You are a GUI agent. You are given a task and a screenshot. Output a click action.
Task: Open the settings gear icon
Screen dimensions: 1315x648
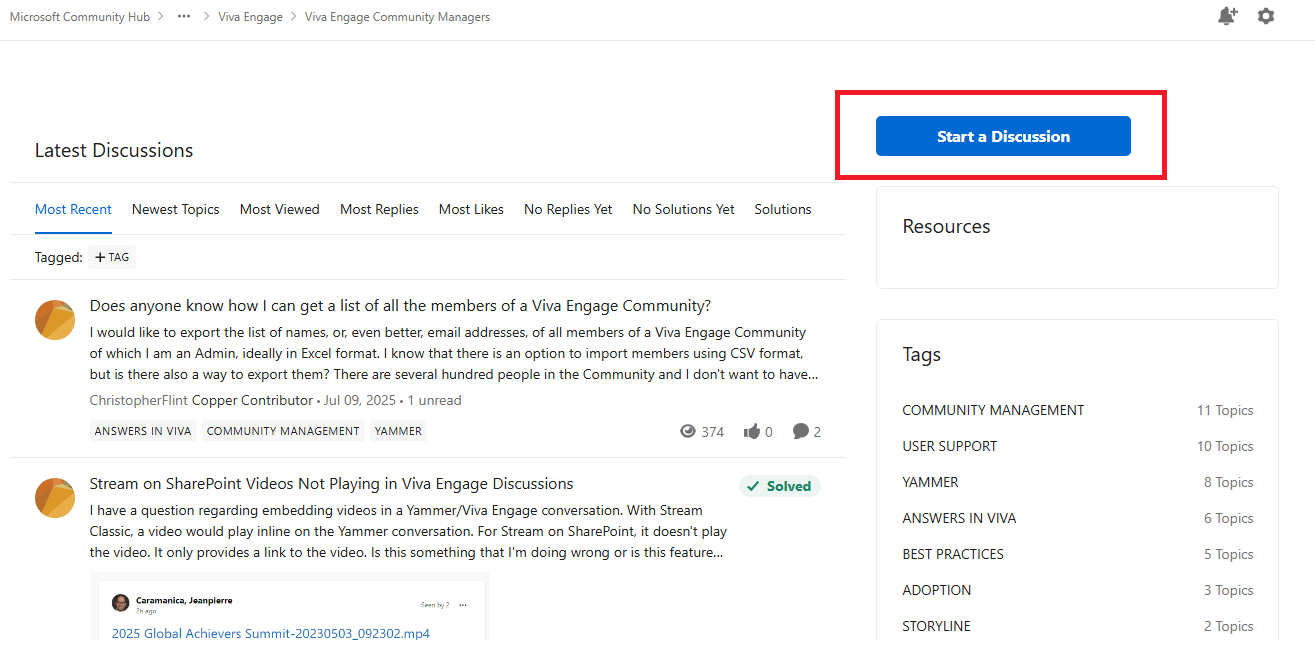pos(1266,16)
